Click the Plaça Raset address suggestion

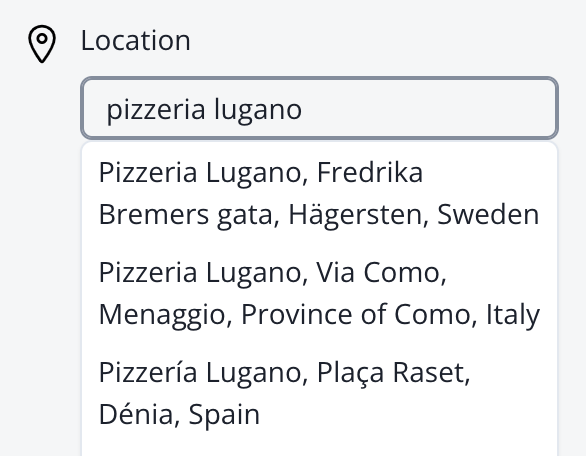[320, 393]
